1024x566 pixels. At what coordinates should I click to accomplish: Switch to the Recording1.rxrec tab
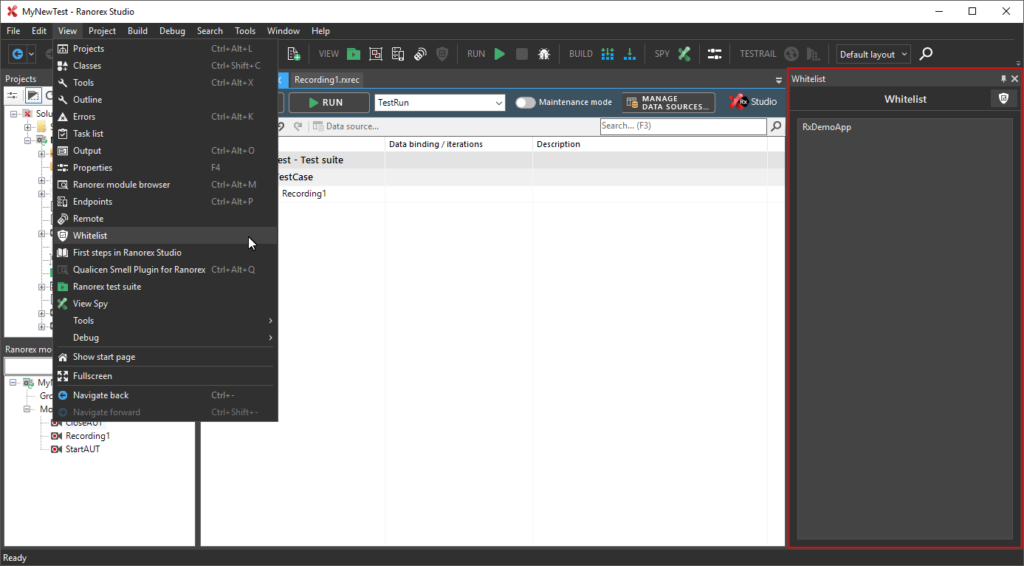(327, 80)
